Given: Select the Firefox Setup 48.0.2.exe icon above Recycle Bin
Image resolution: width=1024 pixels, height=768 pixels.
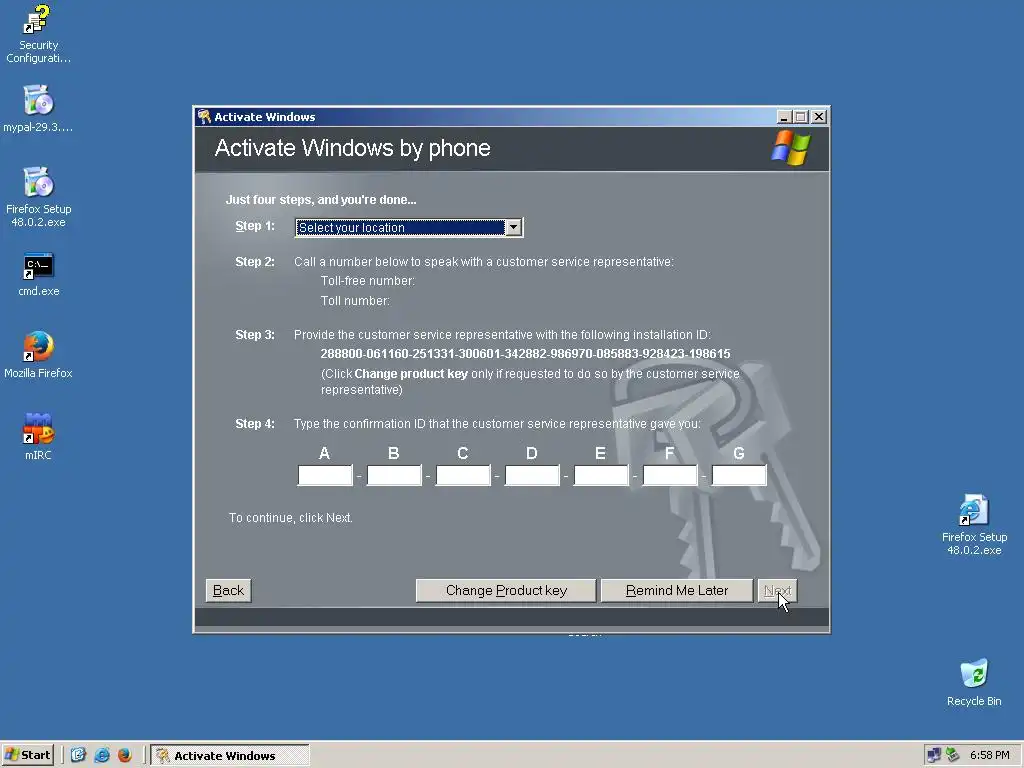Looking at the screenshot, I should 974,524.
